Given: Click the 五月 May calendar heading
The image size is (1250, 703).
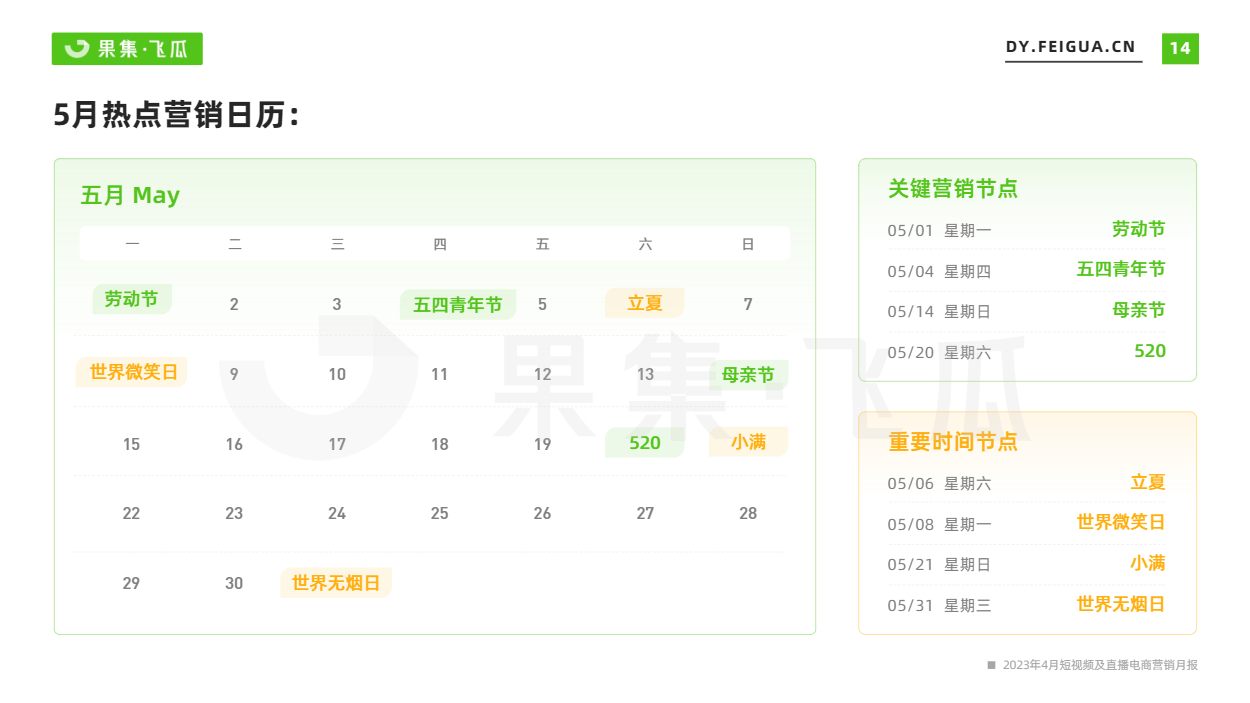Looking at the screenshot, I should coord(130,195).
